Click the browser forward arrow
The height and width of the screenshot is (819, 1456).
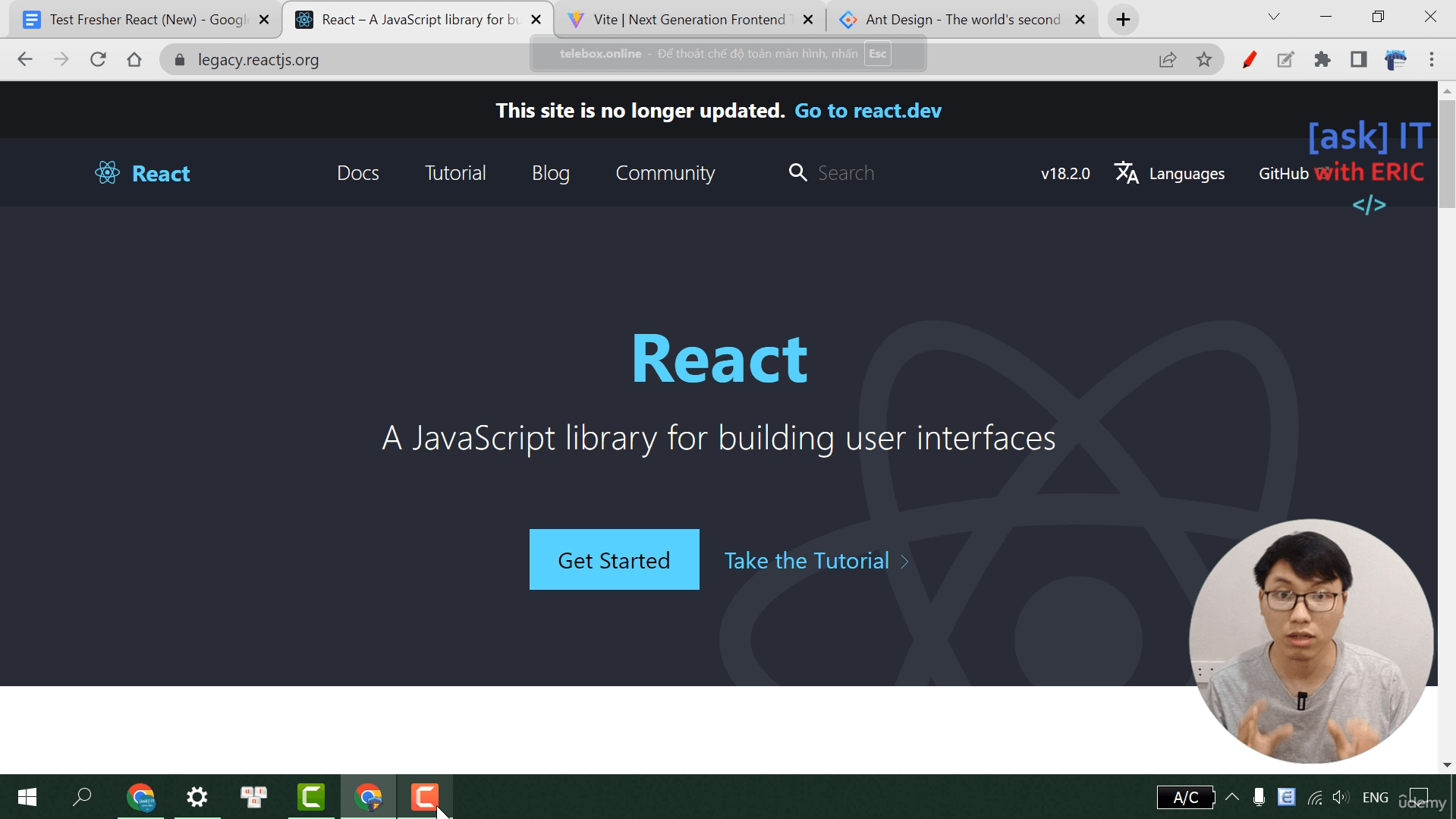tap(61, 59)
